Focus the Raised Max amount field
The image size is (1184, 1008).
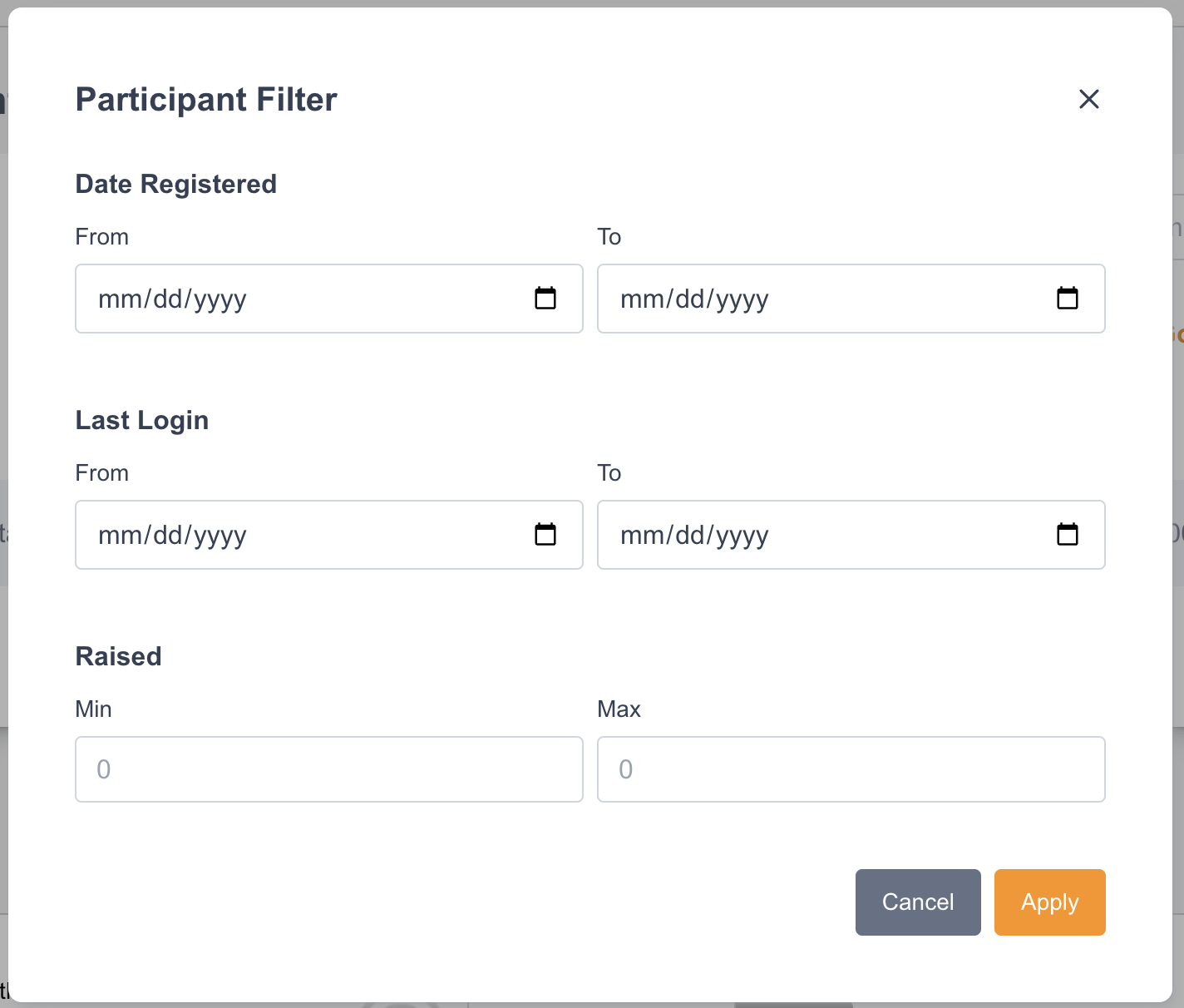click(851, 769)
